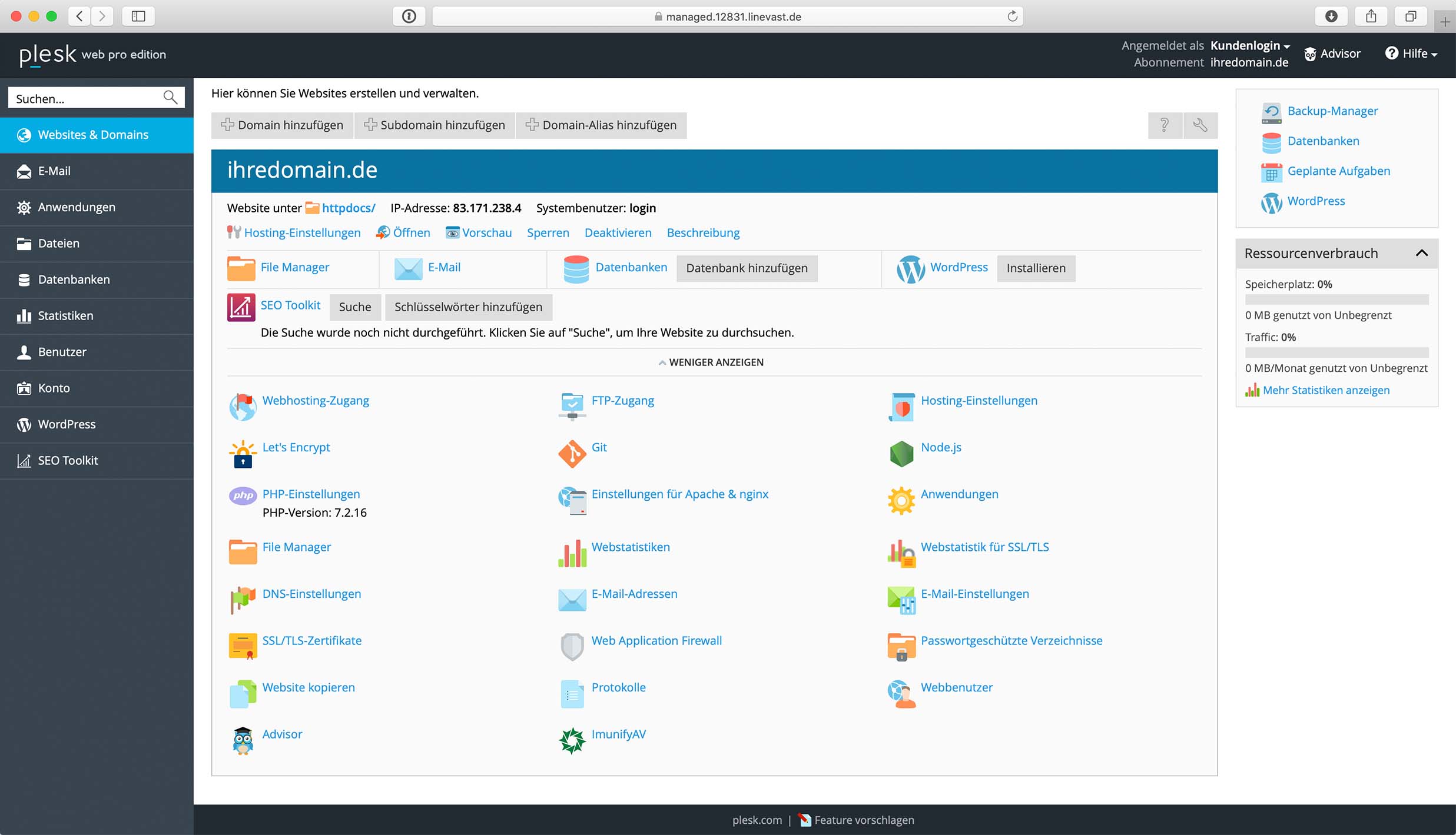Open the Kundenlogin user dropdown

1250,45
